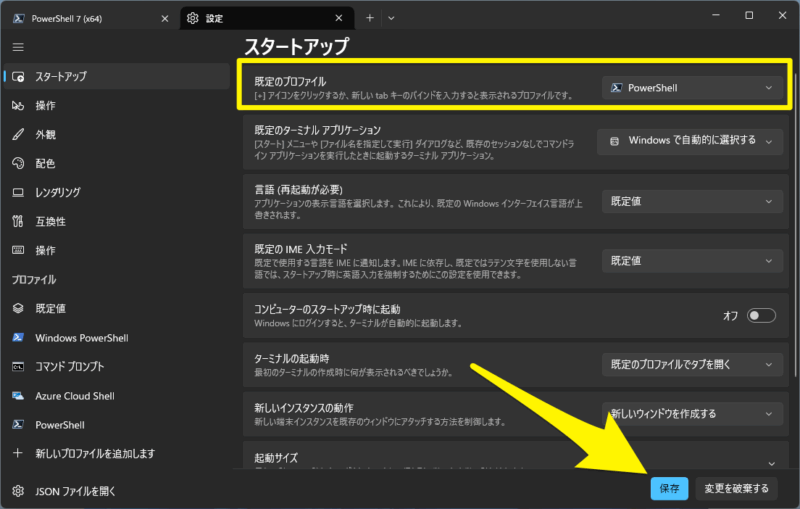Open the 既定の IME 入力モード dropdown
This screenshot has width=800, height=509.
tap(692, 261)
